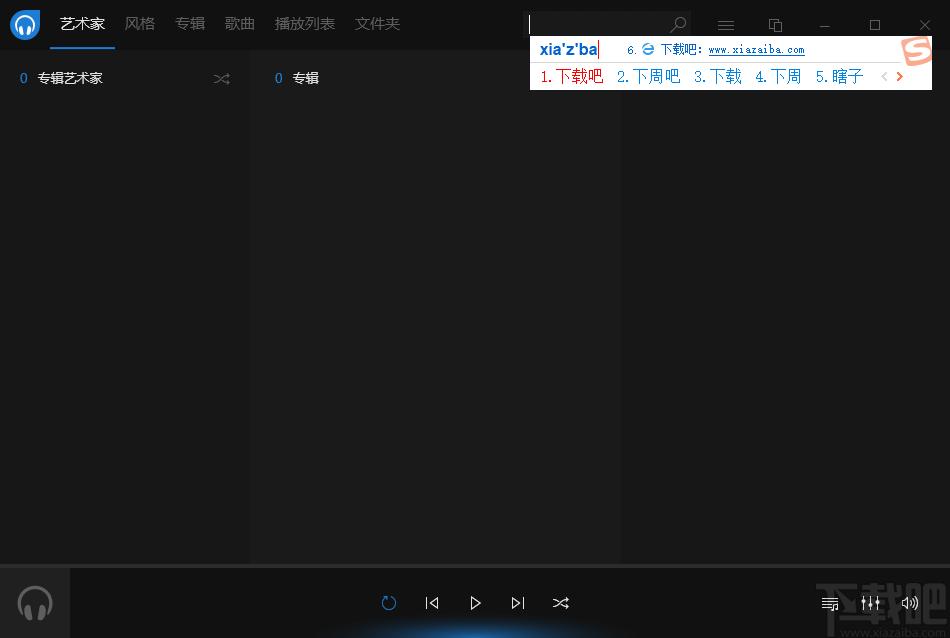Click the Sogou input method logo
This screenshot has width=950, height=638.
click(x=916, y=51)
